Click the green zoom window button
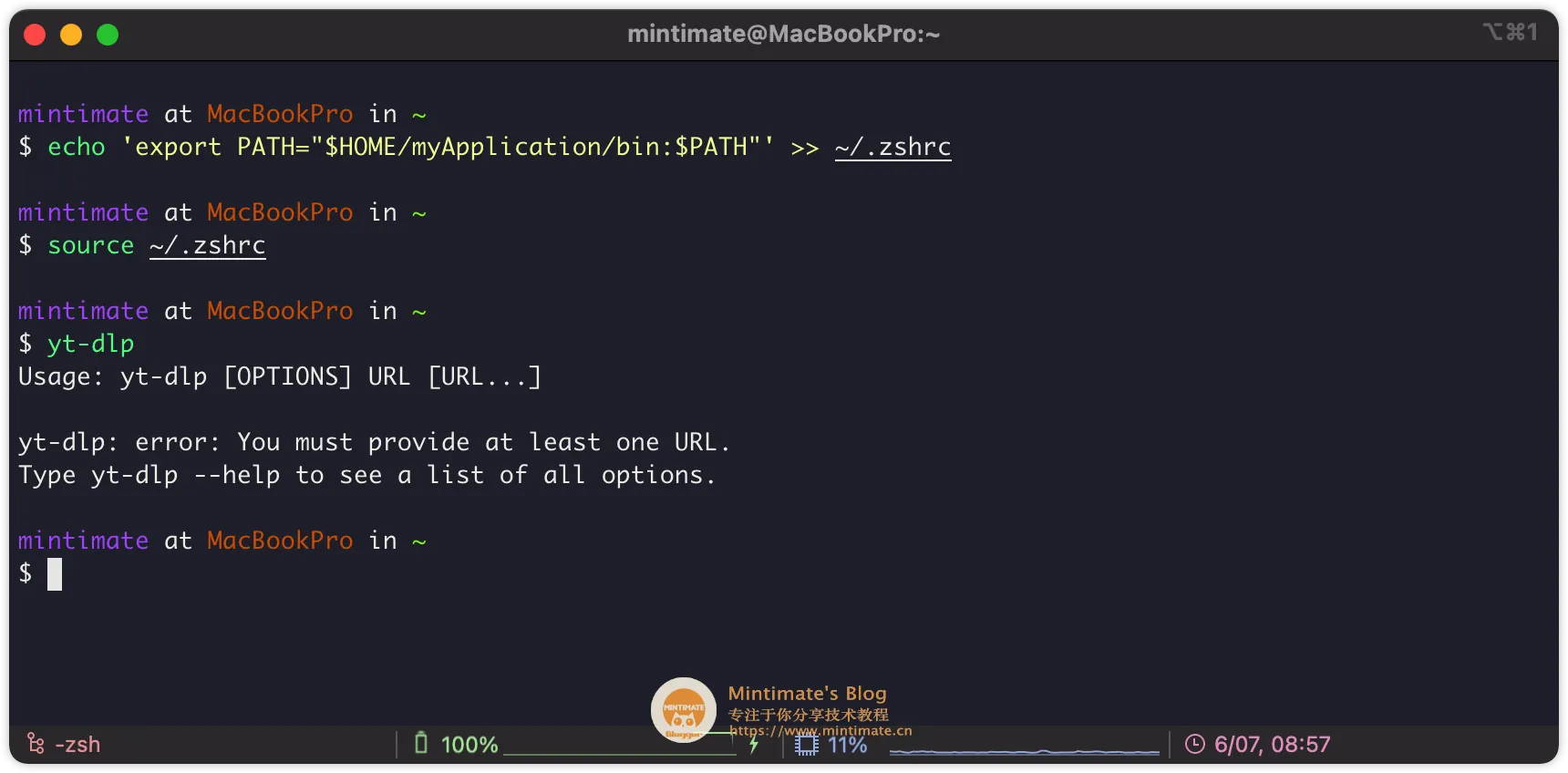1568x773 pixels. 108,35
